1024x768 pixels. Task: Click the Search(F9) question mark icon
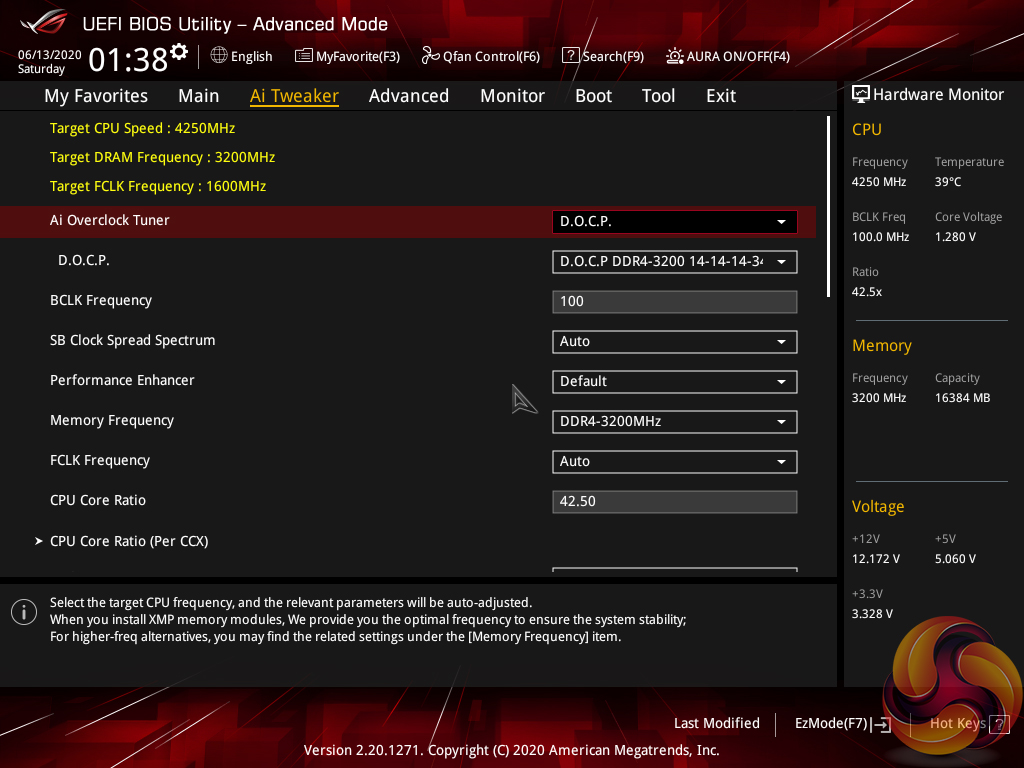pyautogui.click(x=570, y=56)
